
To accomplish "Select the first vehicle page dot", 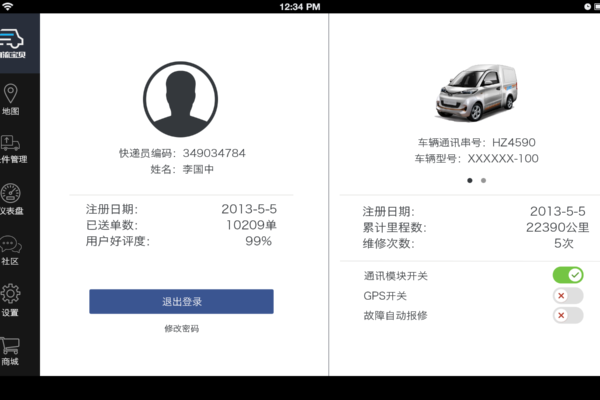I will coord(470,181).
